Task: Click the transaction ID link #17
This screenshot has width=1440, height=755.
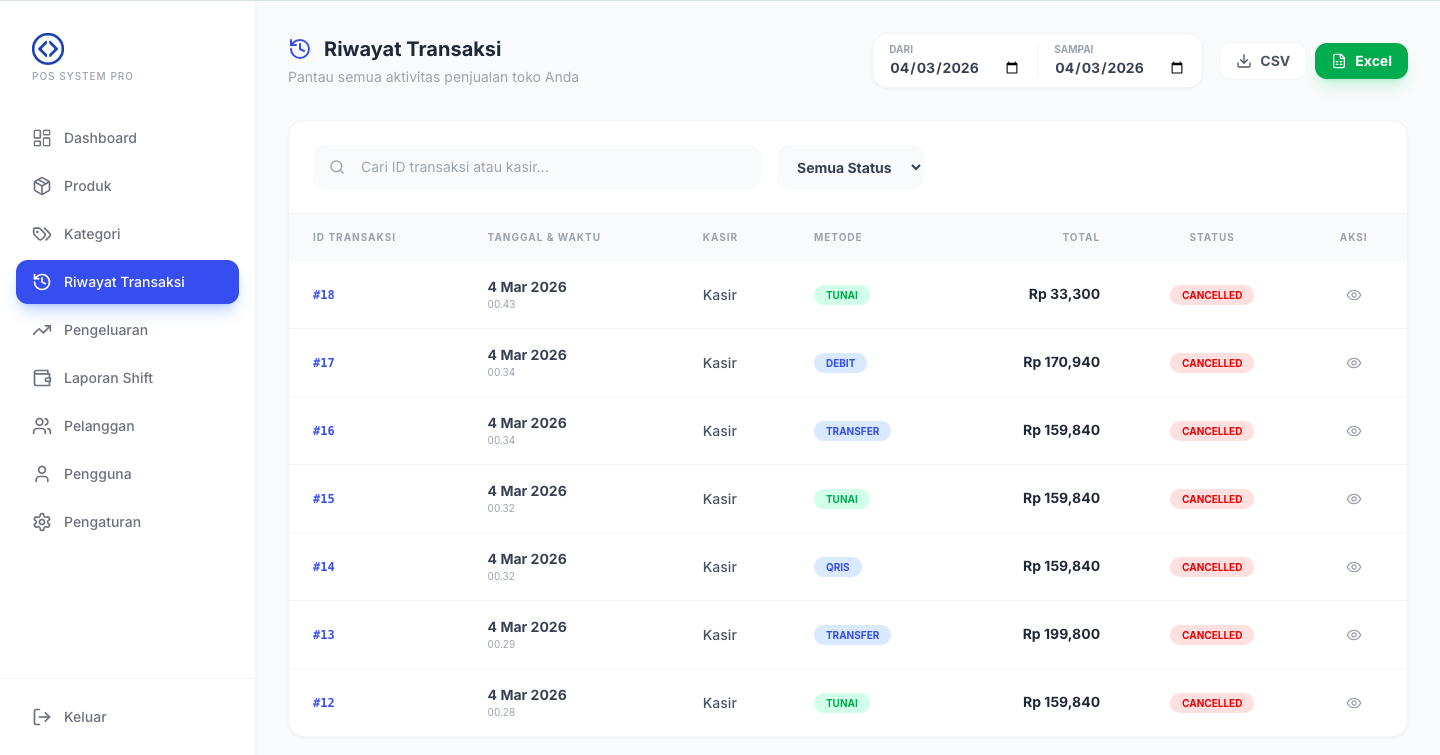Action: coord(323,363)
